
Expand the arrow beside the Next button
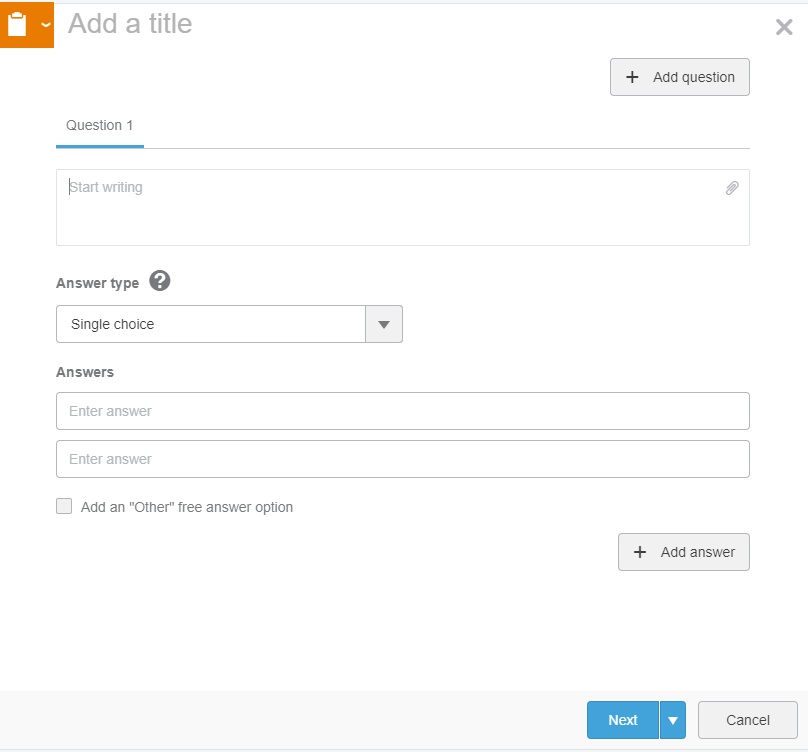(x=673, y=720)
